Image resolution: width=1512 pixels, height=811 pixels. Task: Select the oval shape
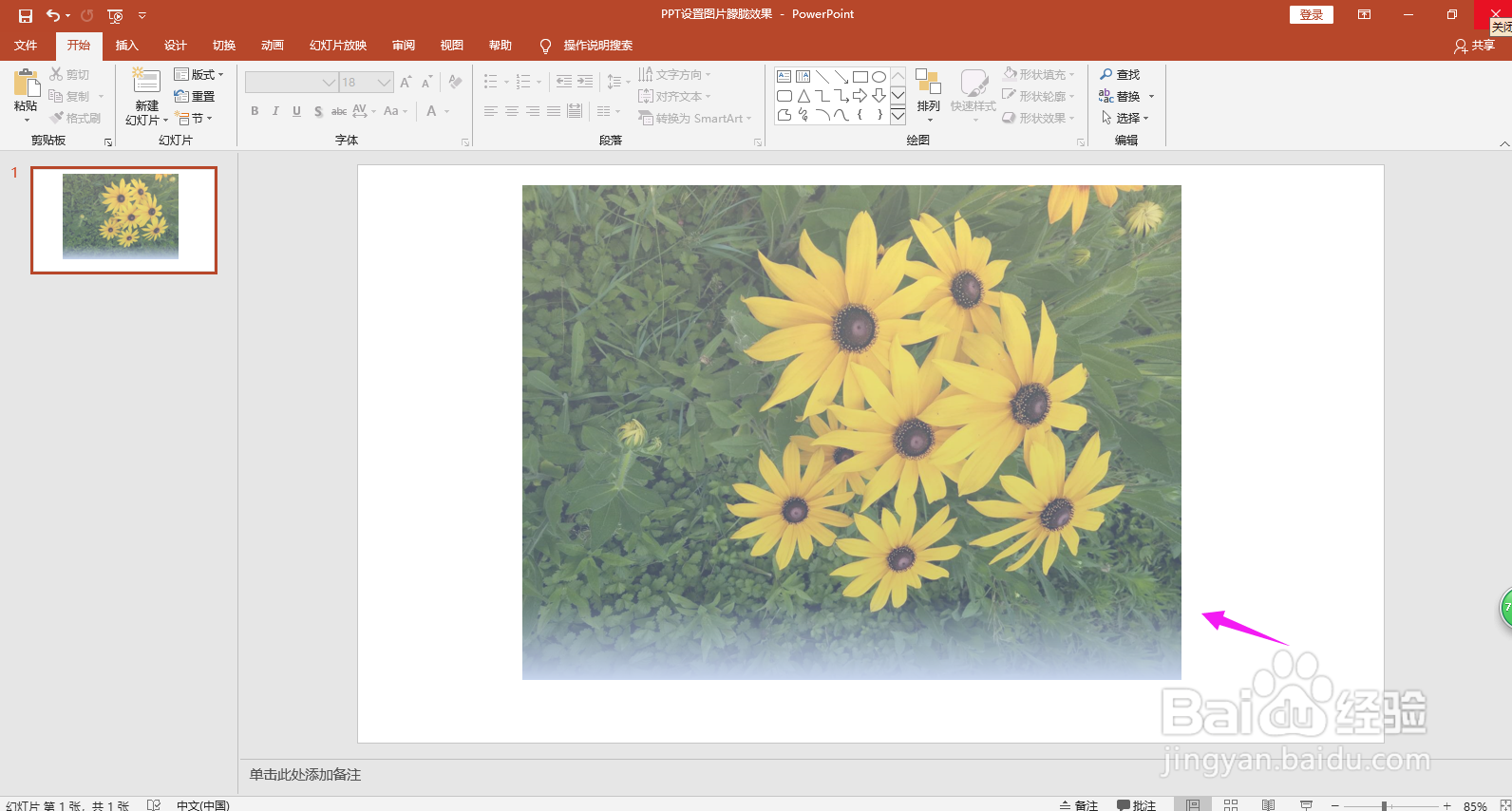[879, 77]
